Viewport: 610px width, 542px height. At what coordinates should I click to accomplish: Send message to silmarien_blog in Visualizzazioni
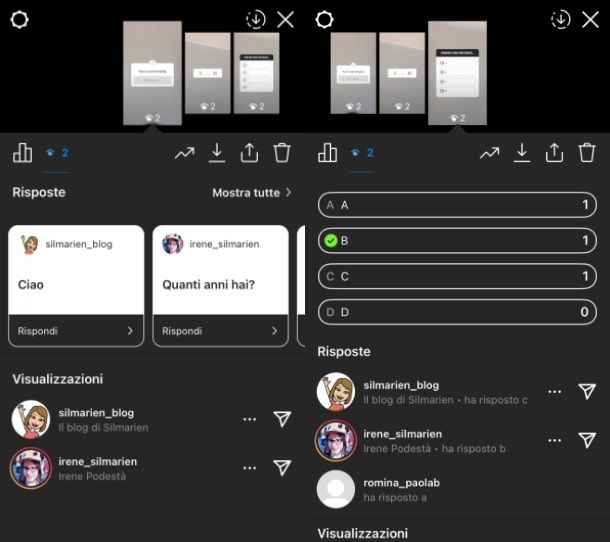282,419
